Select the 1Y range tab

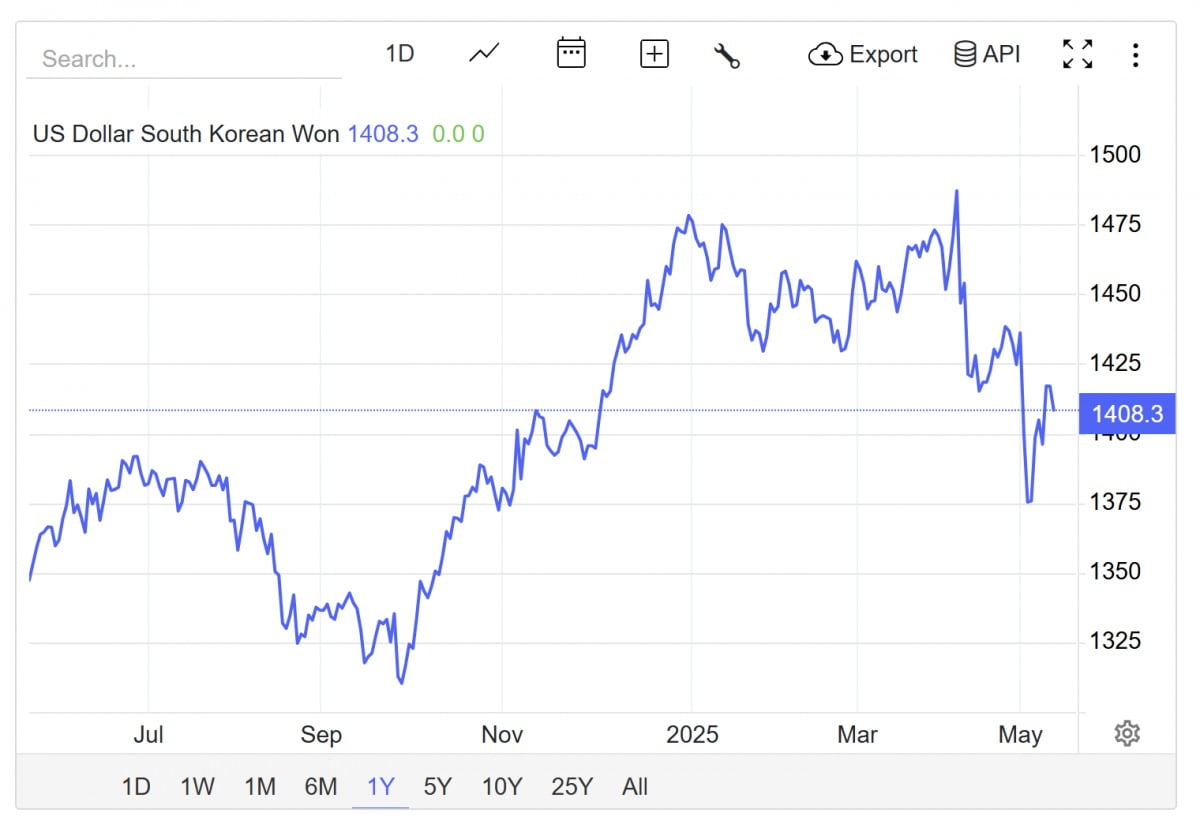381,787
